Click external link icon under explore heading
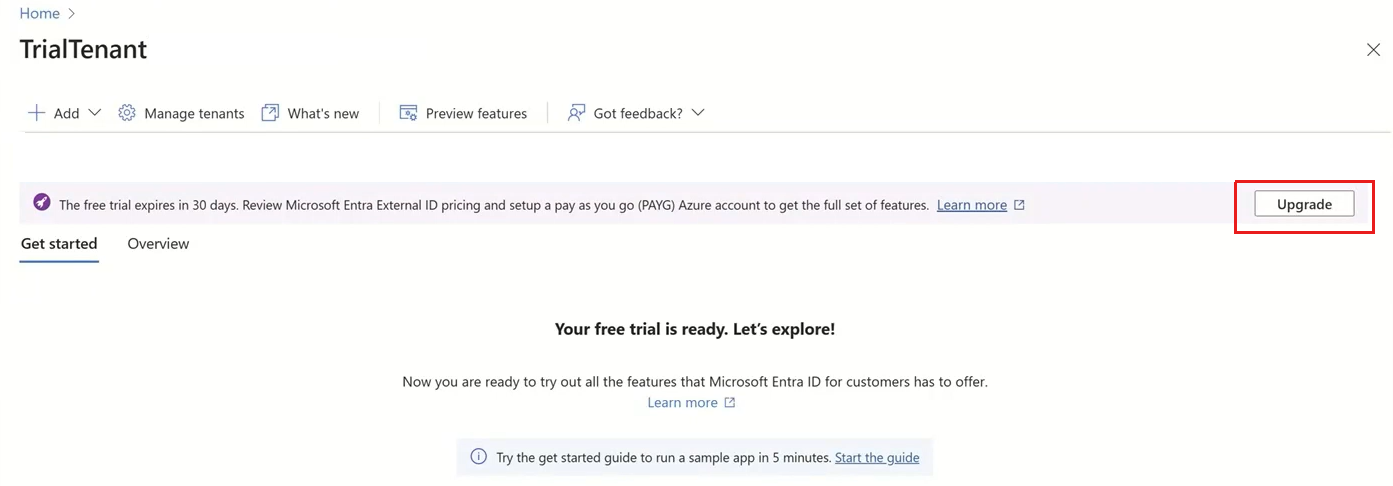Screen dimensions: 1393x486 [x=730, y=403]
